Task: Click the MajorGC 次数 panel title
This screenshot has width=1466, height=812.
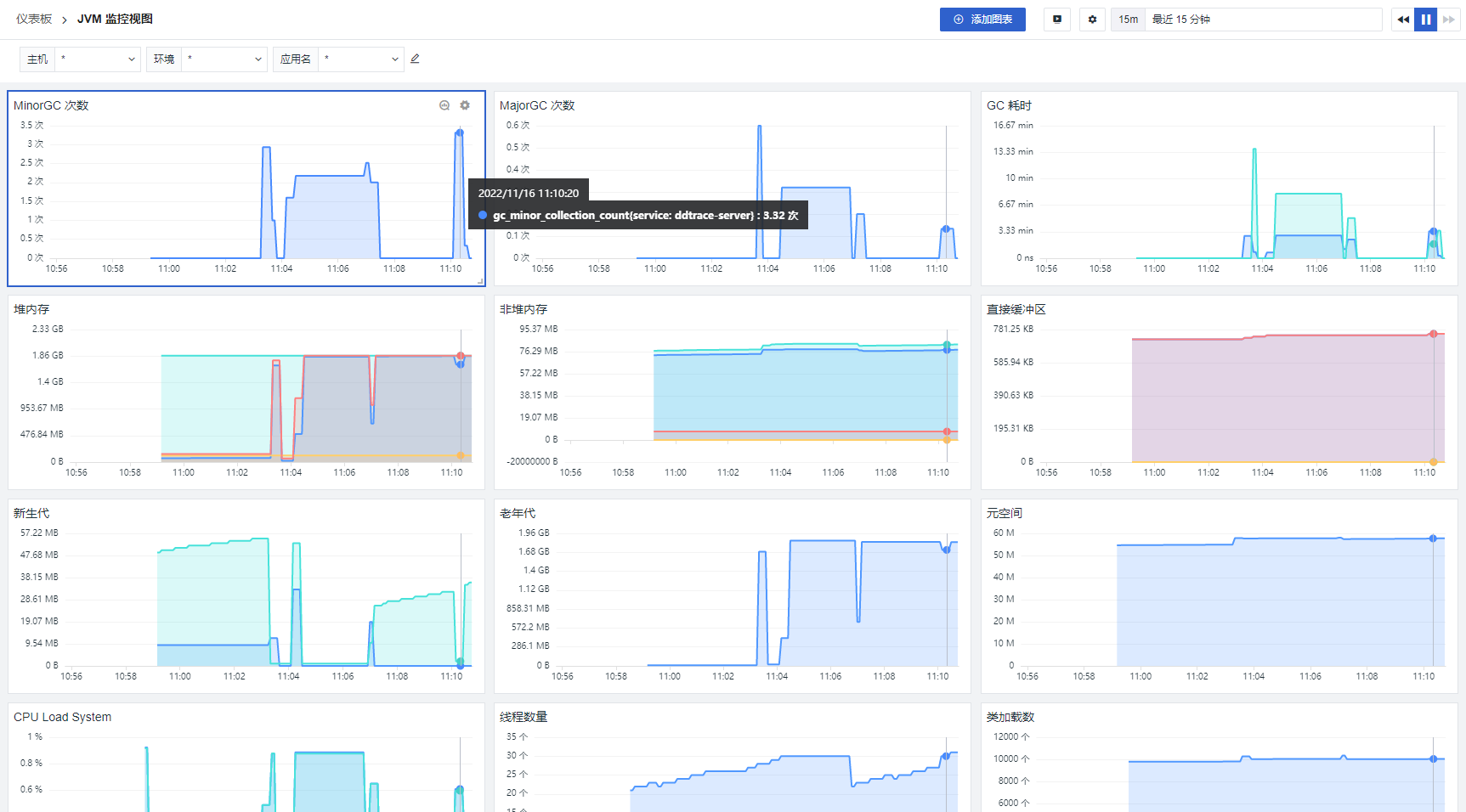Action: 537,105
